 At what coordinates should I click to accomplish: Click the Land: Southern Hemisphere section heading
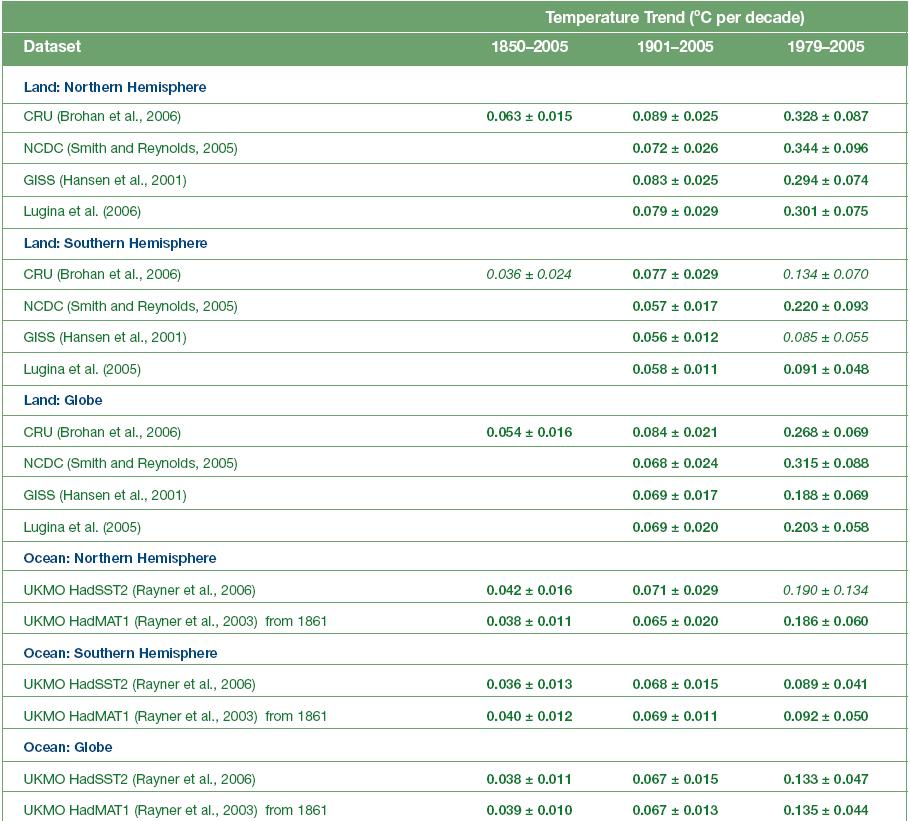point(116,243)
